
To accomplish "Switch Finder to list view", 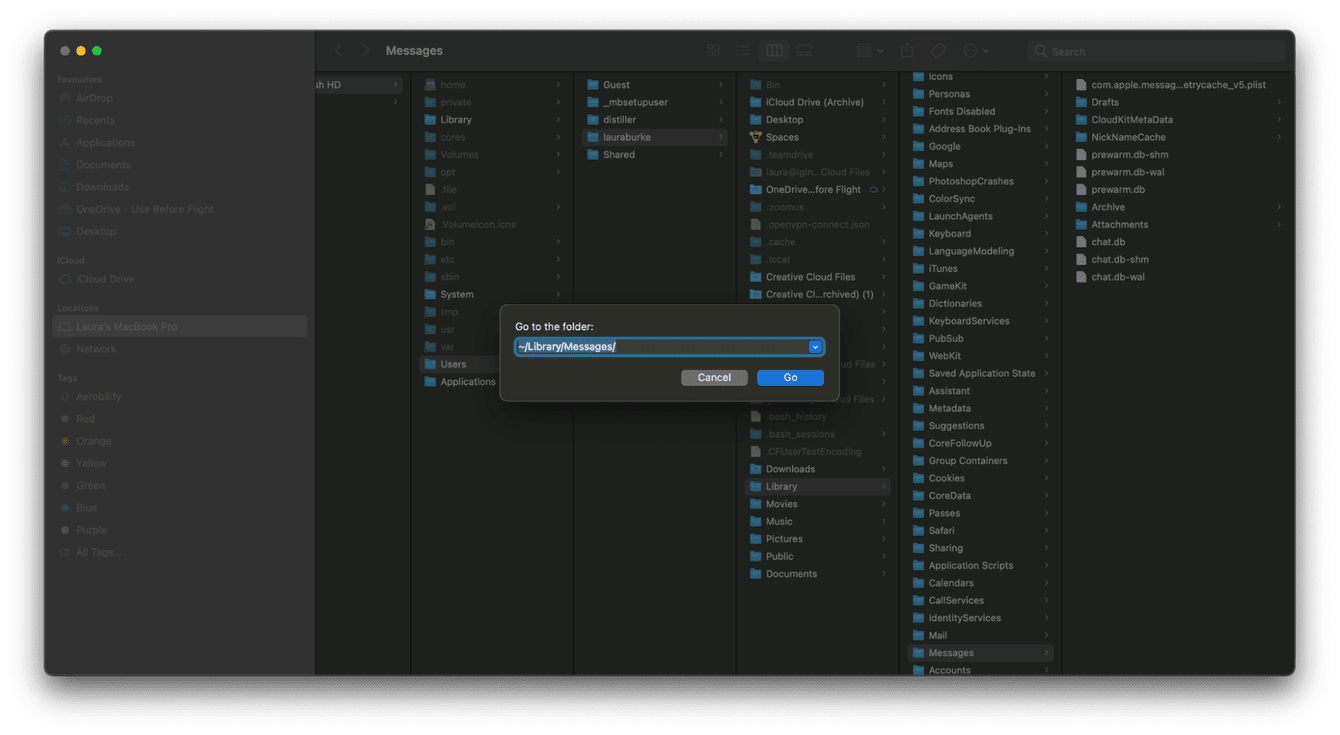I will click(x=743, y=51).
